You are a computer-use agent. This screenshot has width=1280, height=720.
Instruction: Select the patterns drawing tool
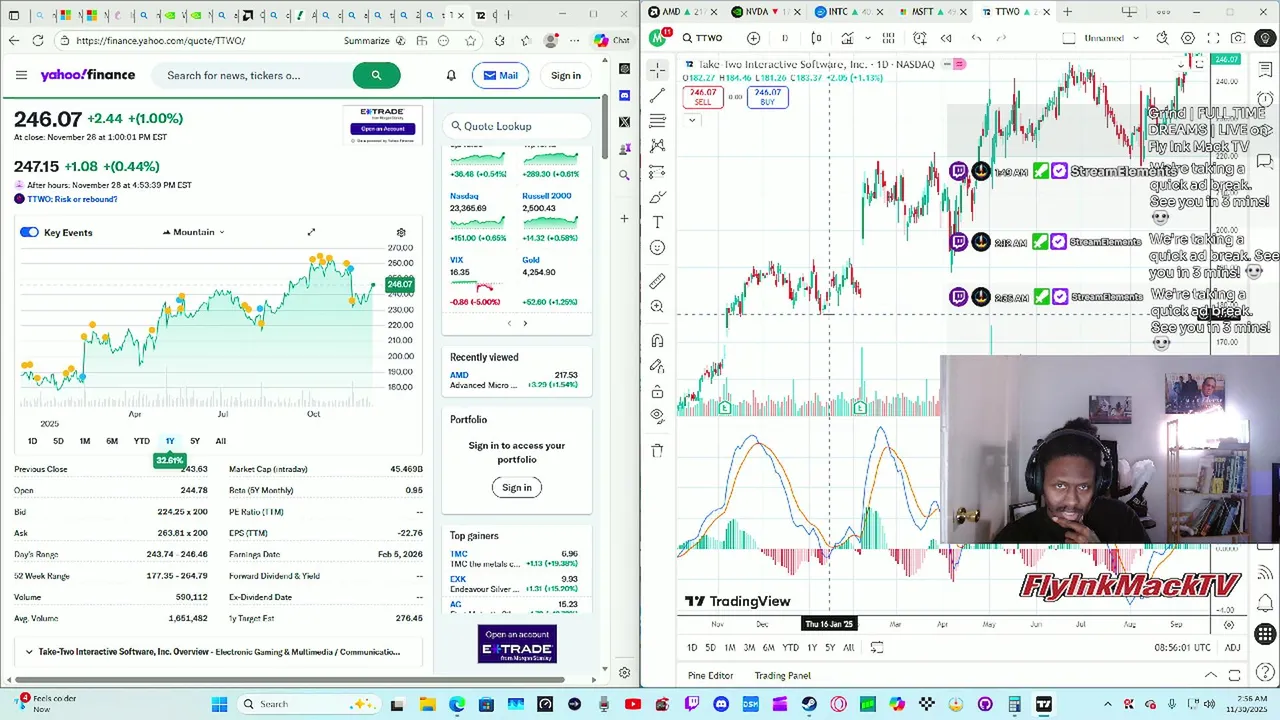(657, 146)
